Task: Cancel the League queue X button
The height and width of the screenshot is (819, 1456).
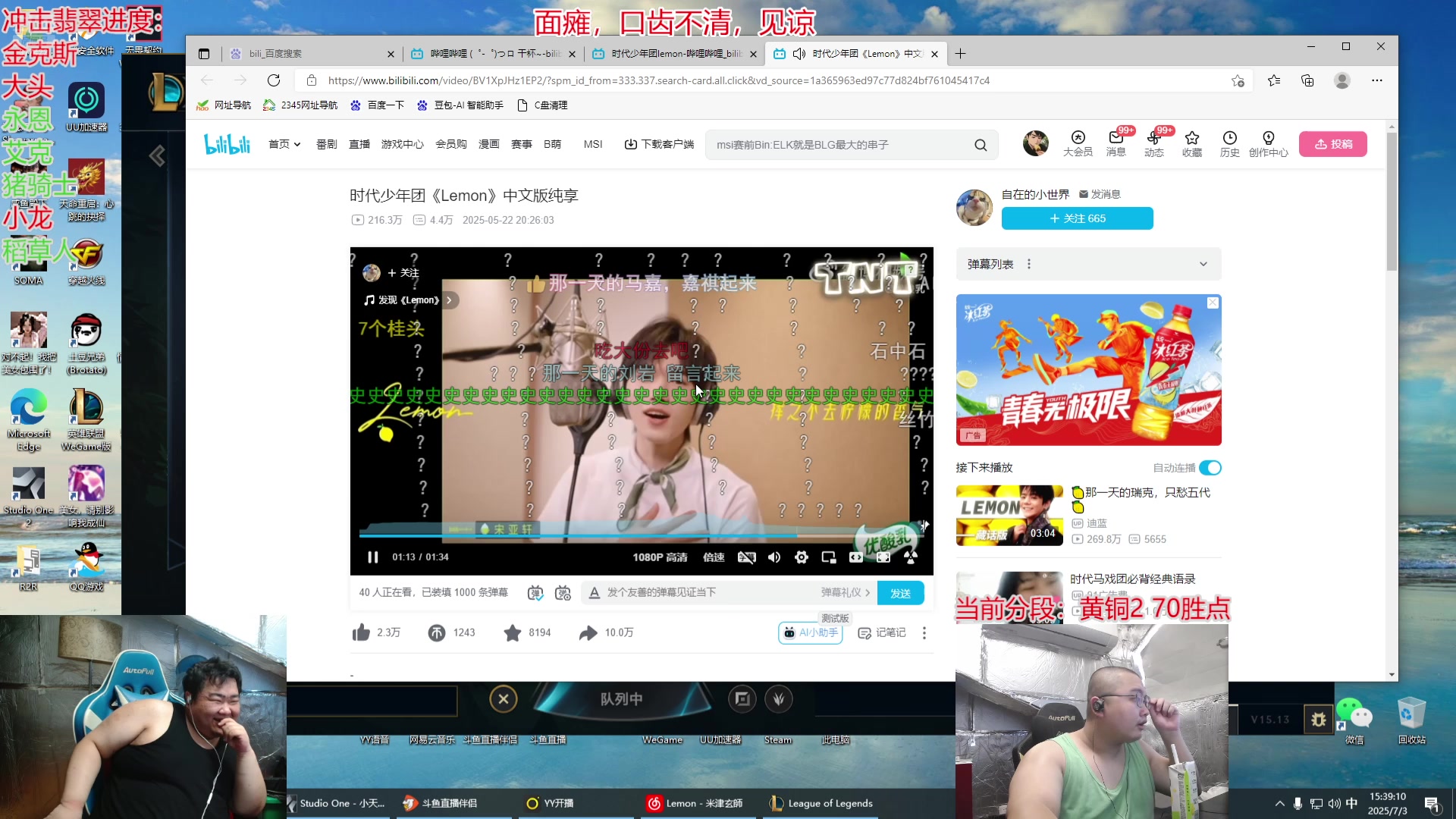Action: pyautogui.click(x=503, y=698)
